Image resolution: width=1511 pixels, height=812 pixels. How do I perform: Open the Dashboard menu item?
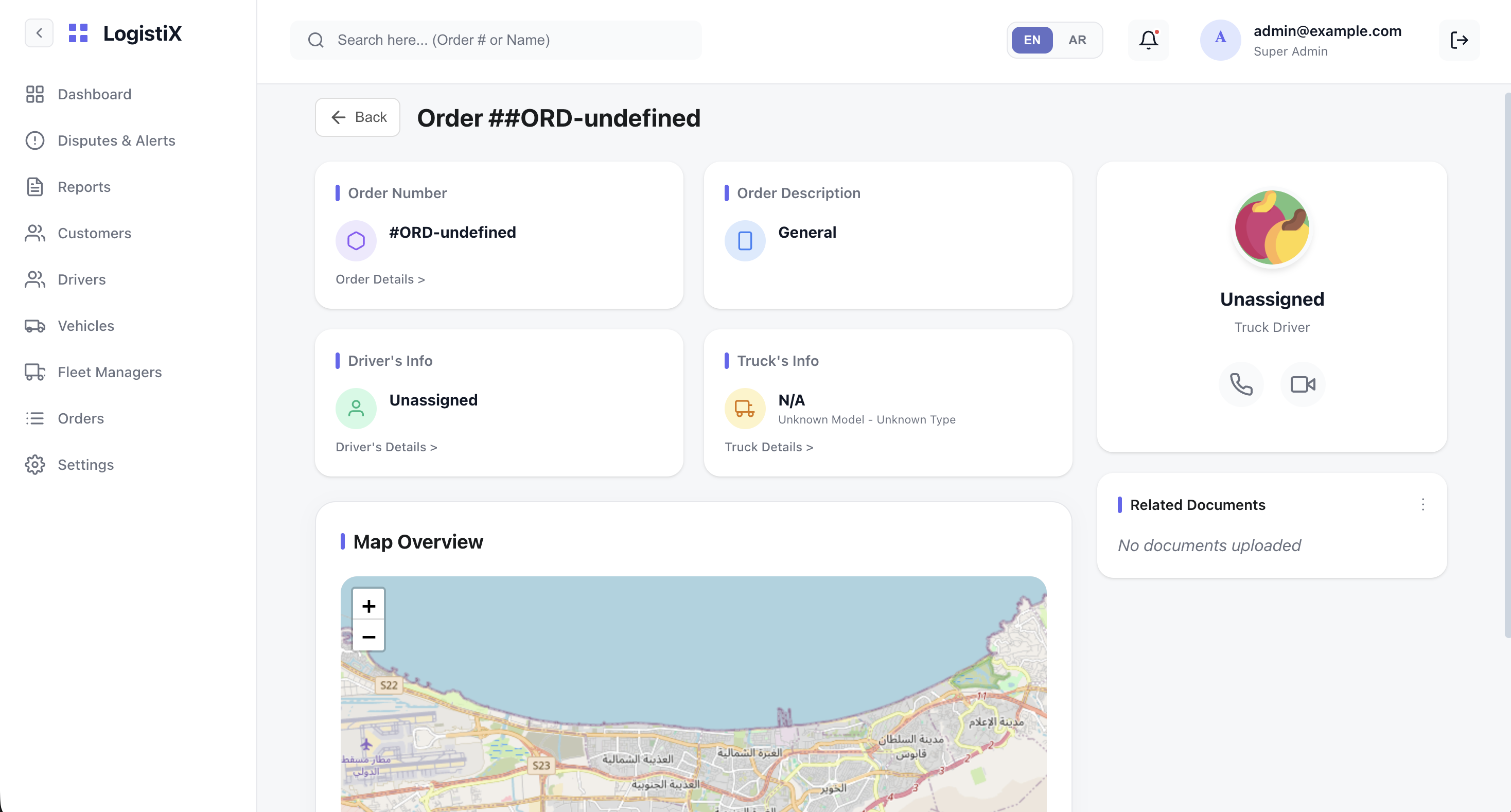point(95,94)
